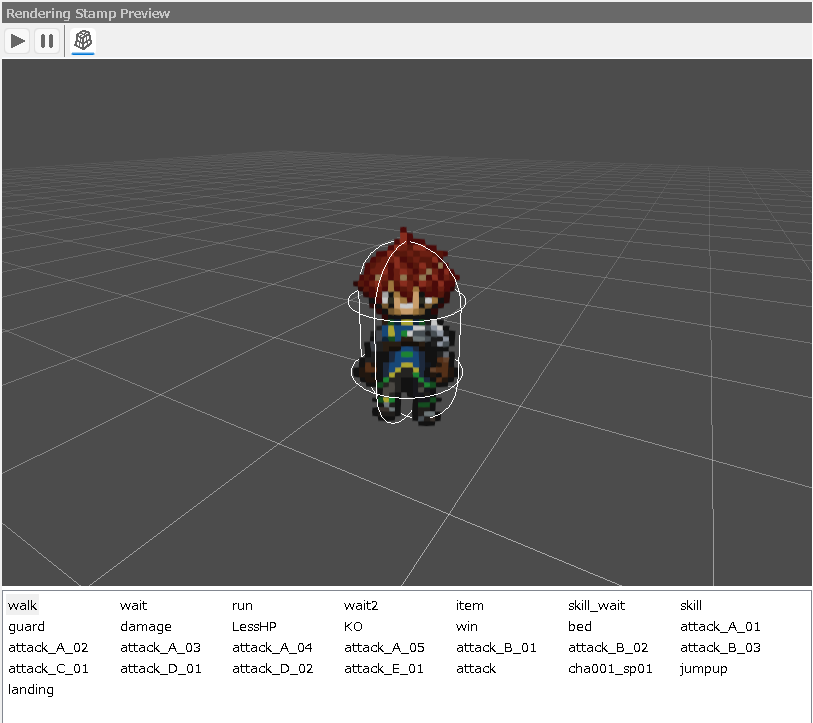This screenshot has height=723, width=813.
Task: Select the damage animation
Action: pyautogui.click(x=146, y=626)
